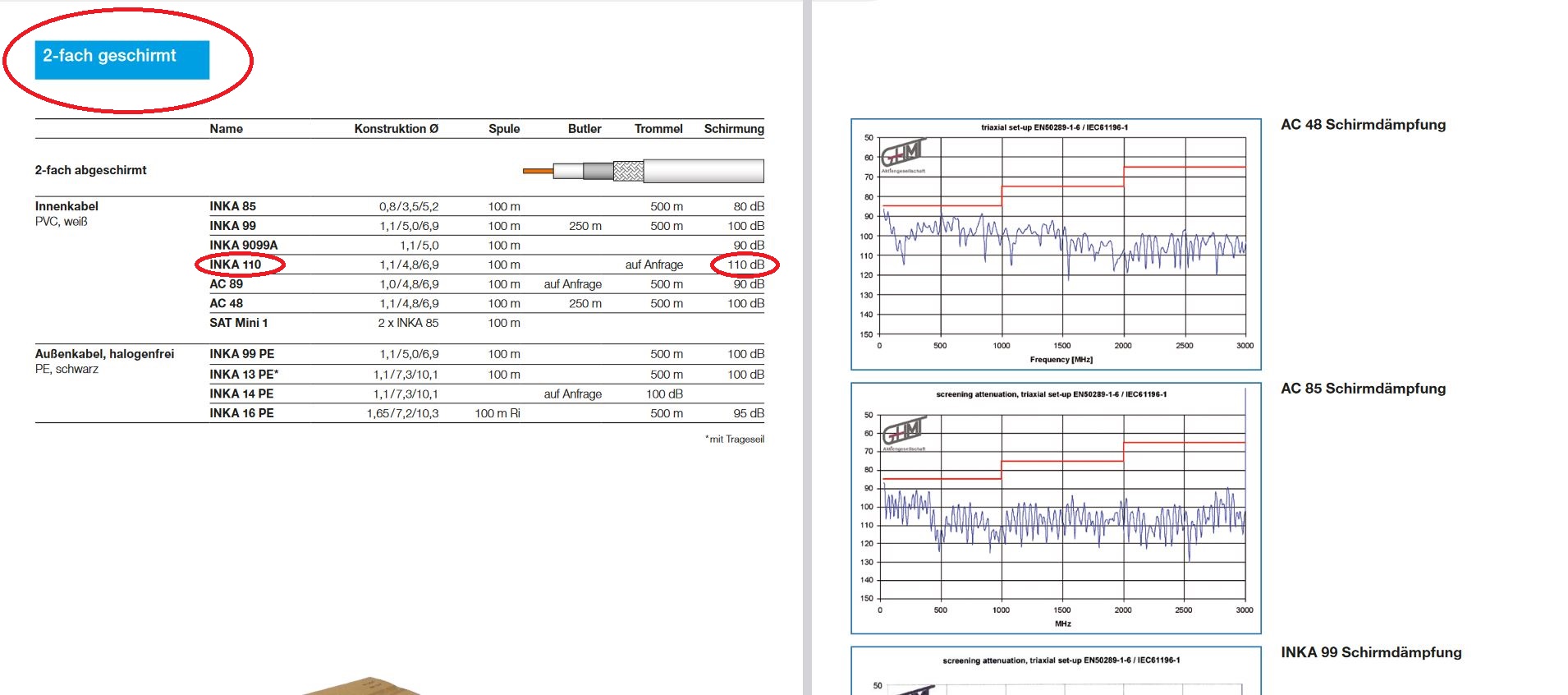Click the GHM logo in AC 48 chart
1568x695 pixels.
[903, 154]
